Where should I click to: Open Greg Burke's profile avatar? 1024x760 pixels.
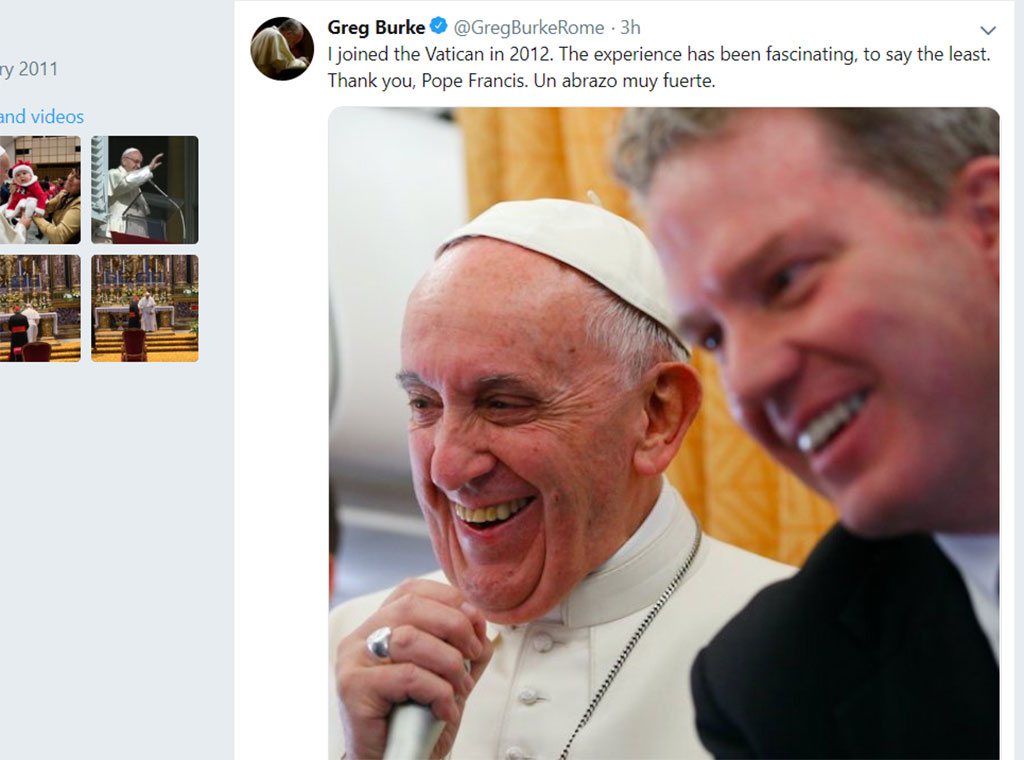[282, 49]
